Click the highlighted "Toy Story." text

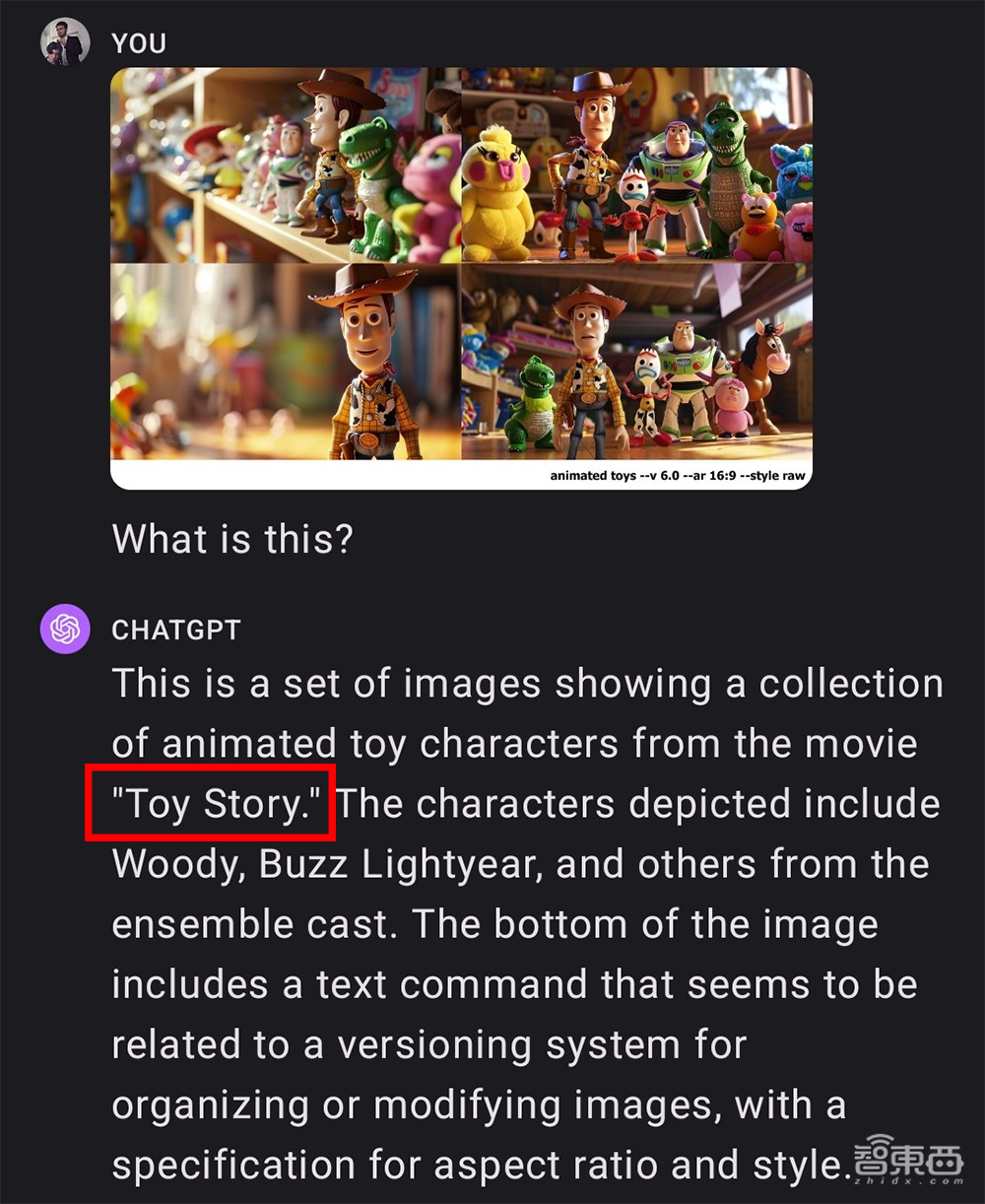point(211,804)
